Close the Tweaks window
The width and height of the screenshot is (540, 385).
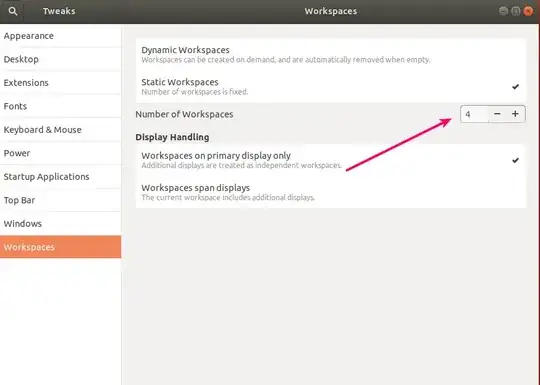pyautogui.click(x=528, y=11)
